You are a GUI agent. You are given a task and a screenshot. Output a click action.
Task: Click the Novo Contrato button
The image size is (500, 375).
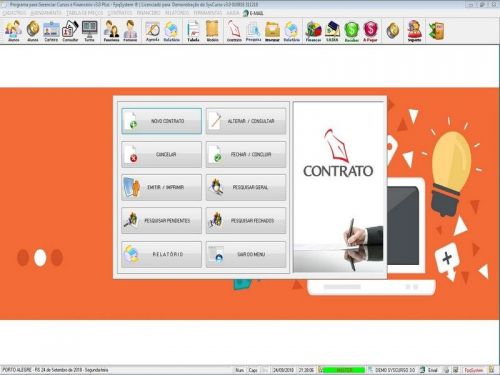click(x=162, y=121)
